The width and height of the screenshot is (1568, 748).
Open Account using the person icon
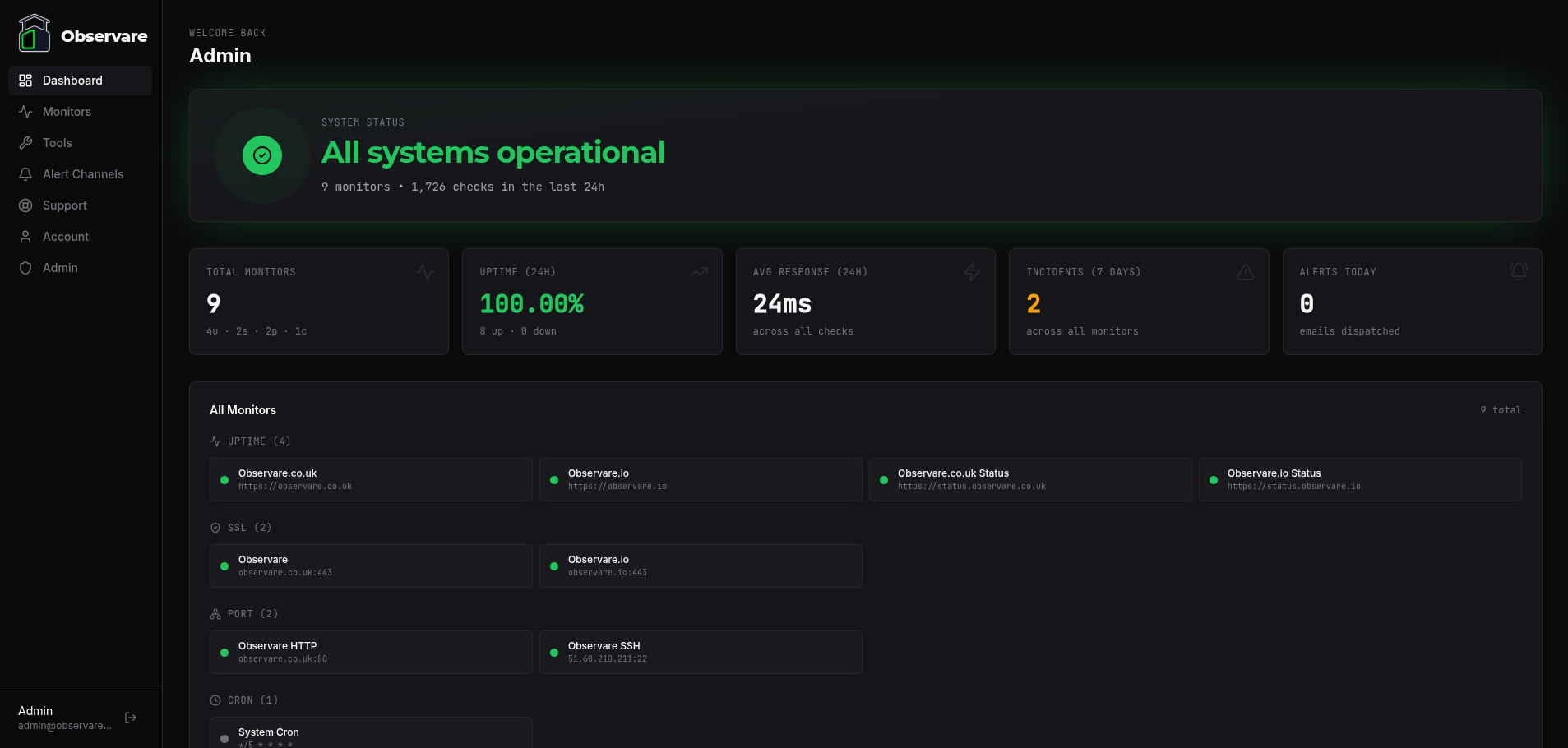click(x=25, y=236)
